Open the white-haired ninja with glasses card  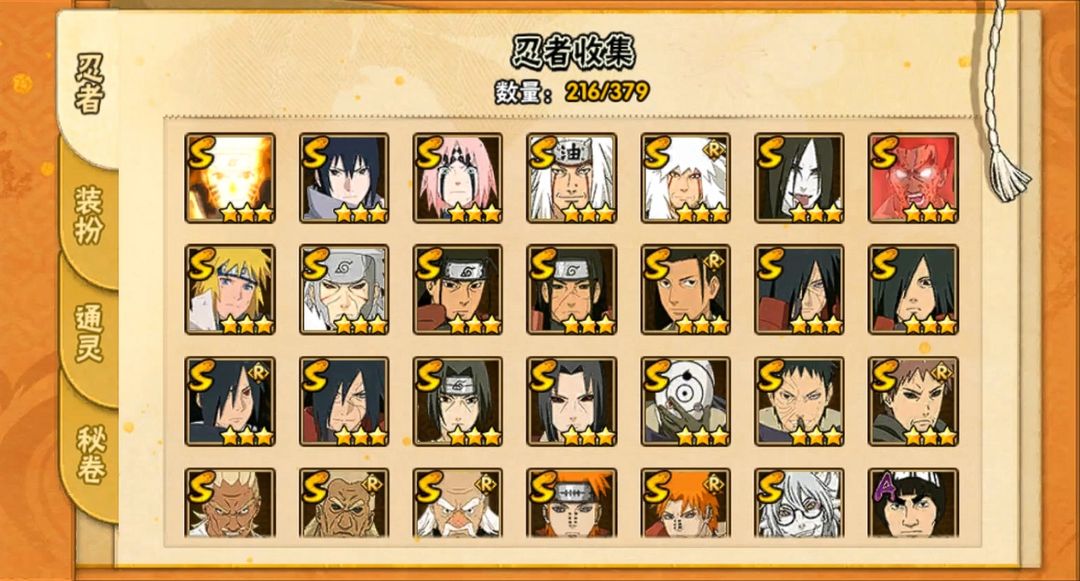(x=799, y=503)
